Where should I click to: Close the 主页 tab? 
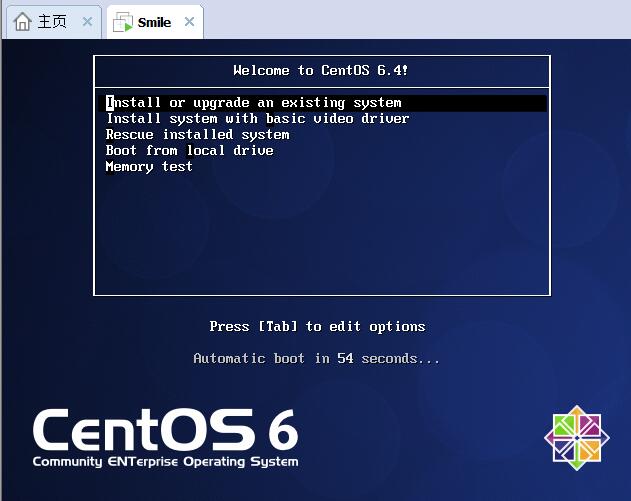[x=87, y=22]
